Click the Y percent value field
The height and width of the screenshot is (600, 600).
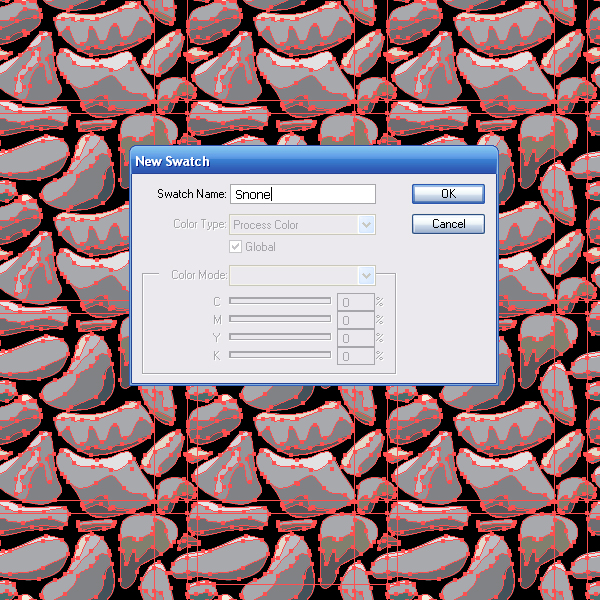point(355,338)
